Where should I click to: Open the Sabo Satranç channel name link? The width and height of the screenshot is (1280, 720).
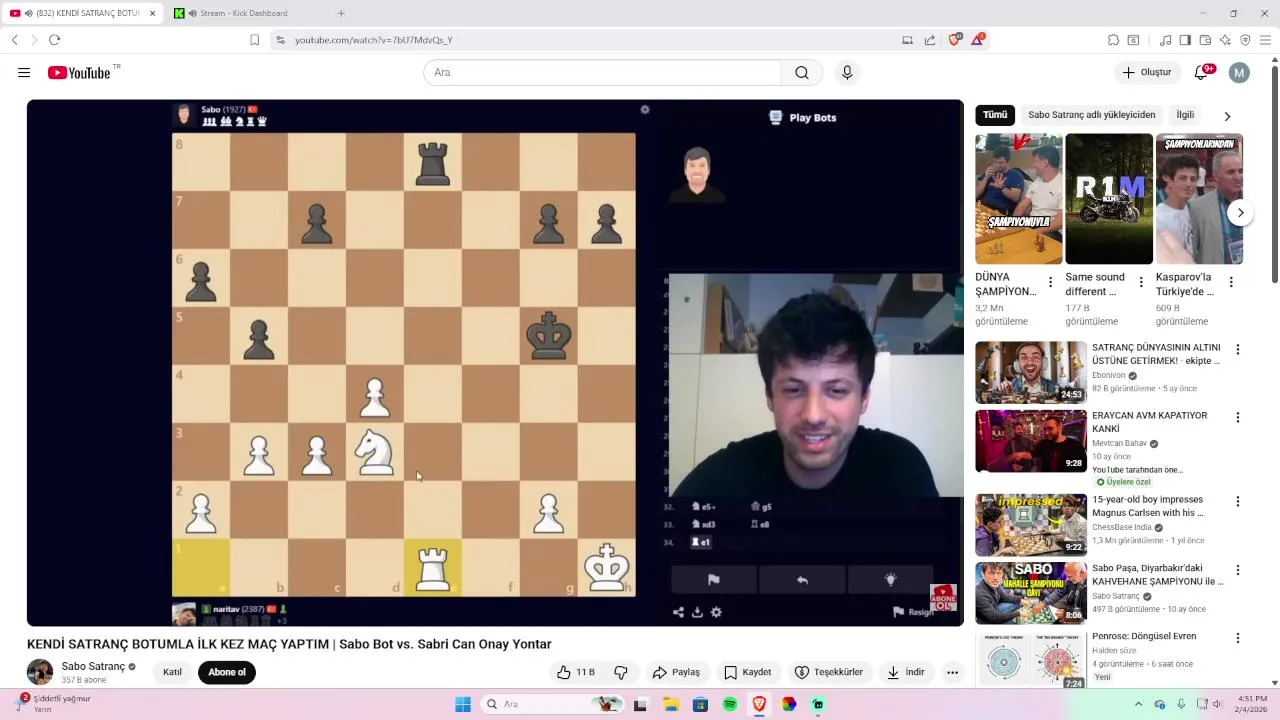[93, 666]
